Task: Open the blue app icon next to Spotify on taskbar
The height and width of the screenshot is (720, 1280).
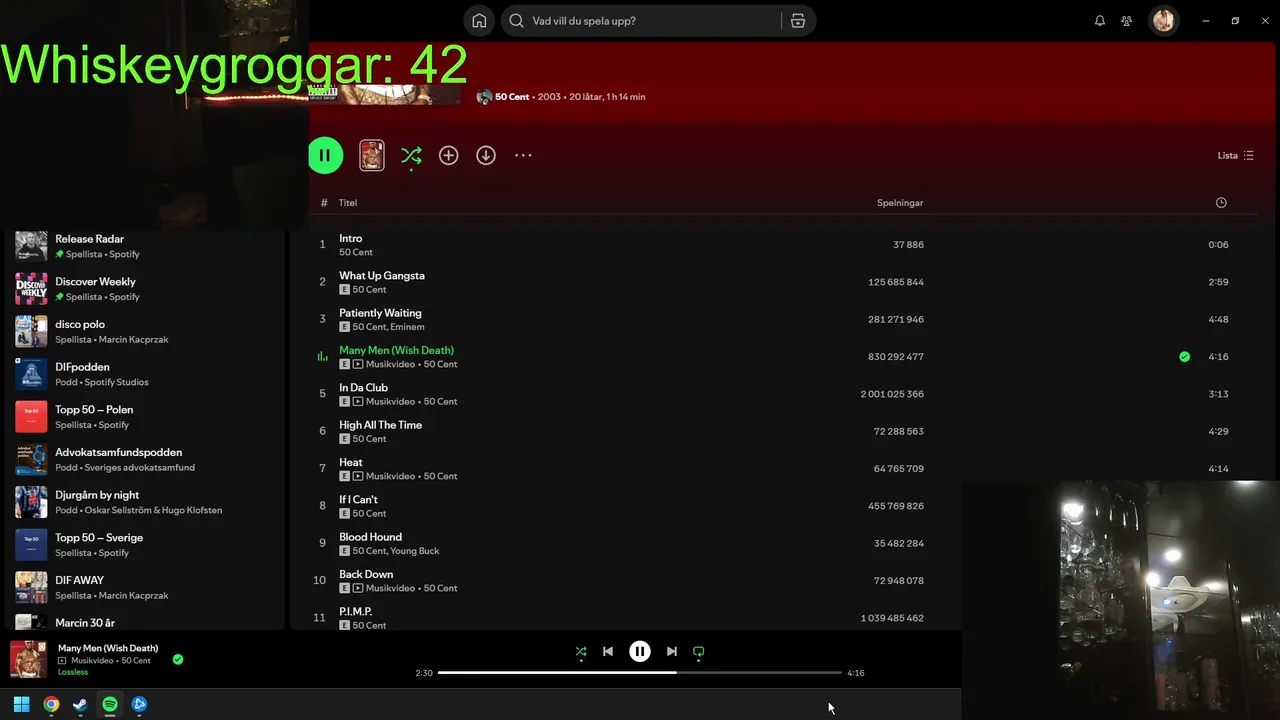Action: click(139, 704)
